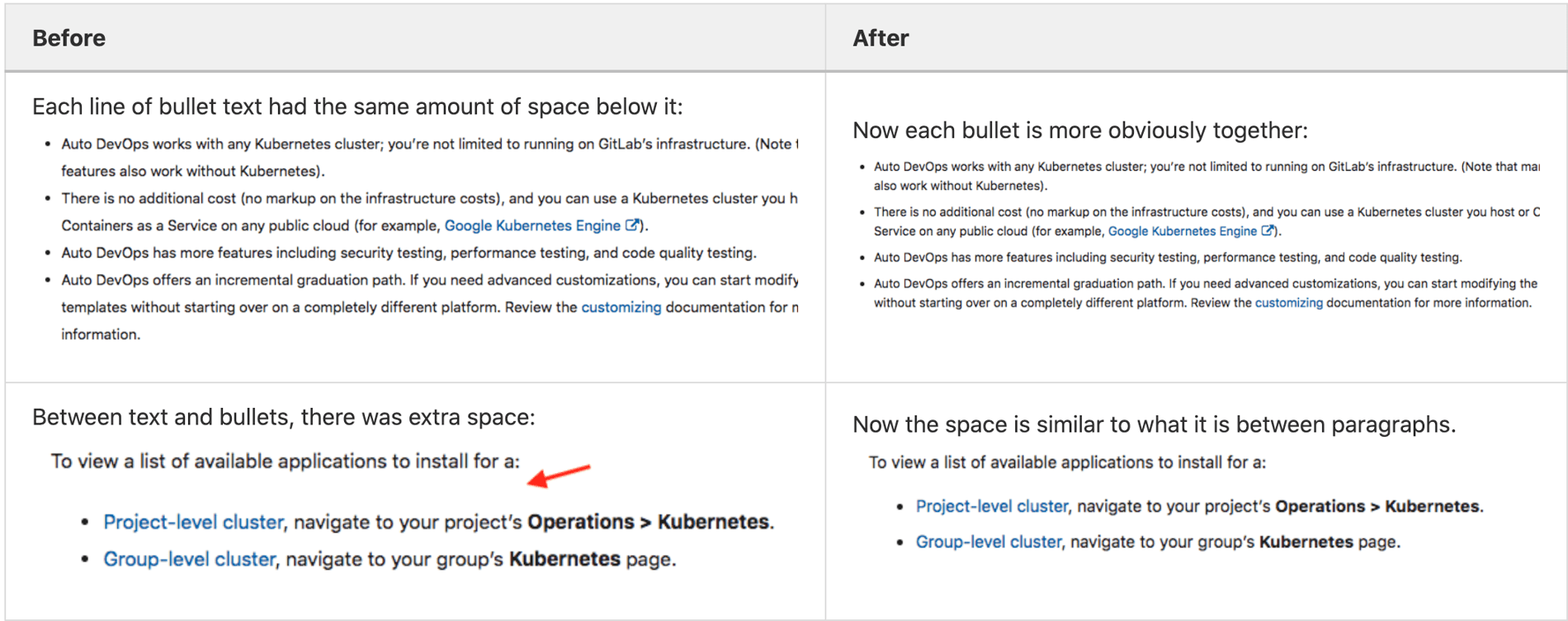The height and width of the screenshot is (621, 1568).
Task: Click heading "Now the space is similar"
Action: (1153, 424)
